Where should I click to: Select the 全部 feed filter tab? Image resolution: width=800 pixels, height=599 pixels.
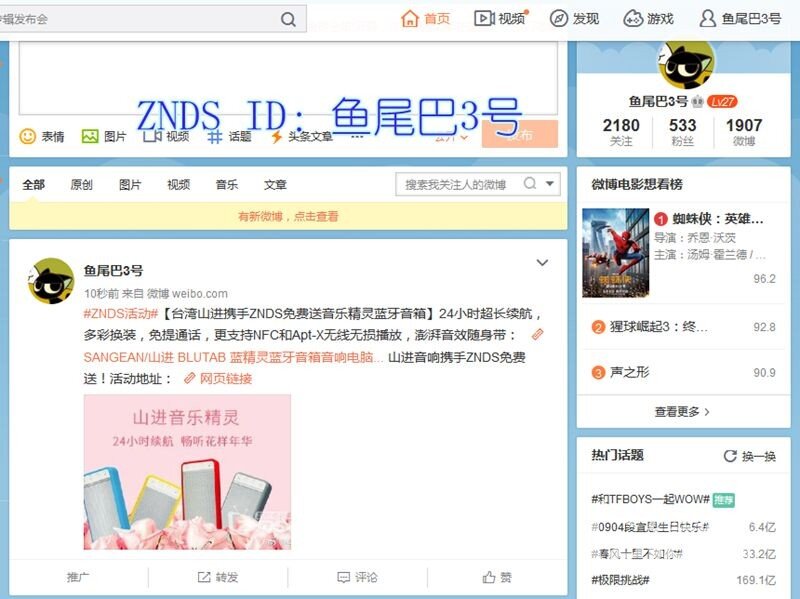click(x=34, y=185)
